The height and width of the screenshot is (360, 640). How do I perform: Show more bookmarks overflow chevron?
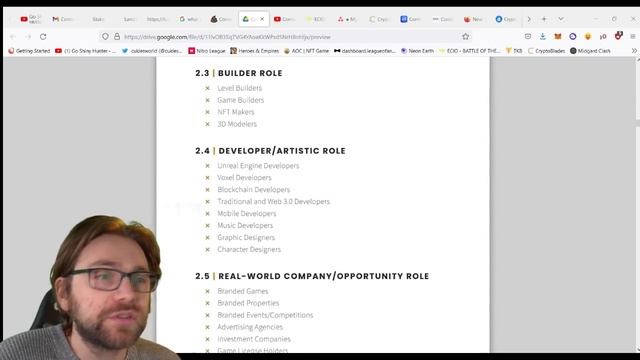pos(634,51)
